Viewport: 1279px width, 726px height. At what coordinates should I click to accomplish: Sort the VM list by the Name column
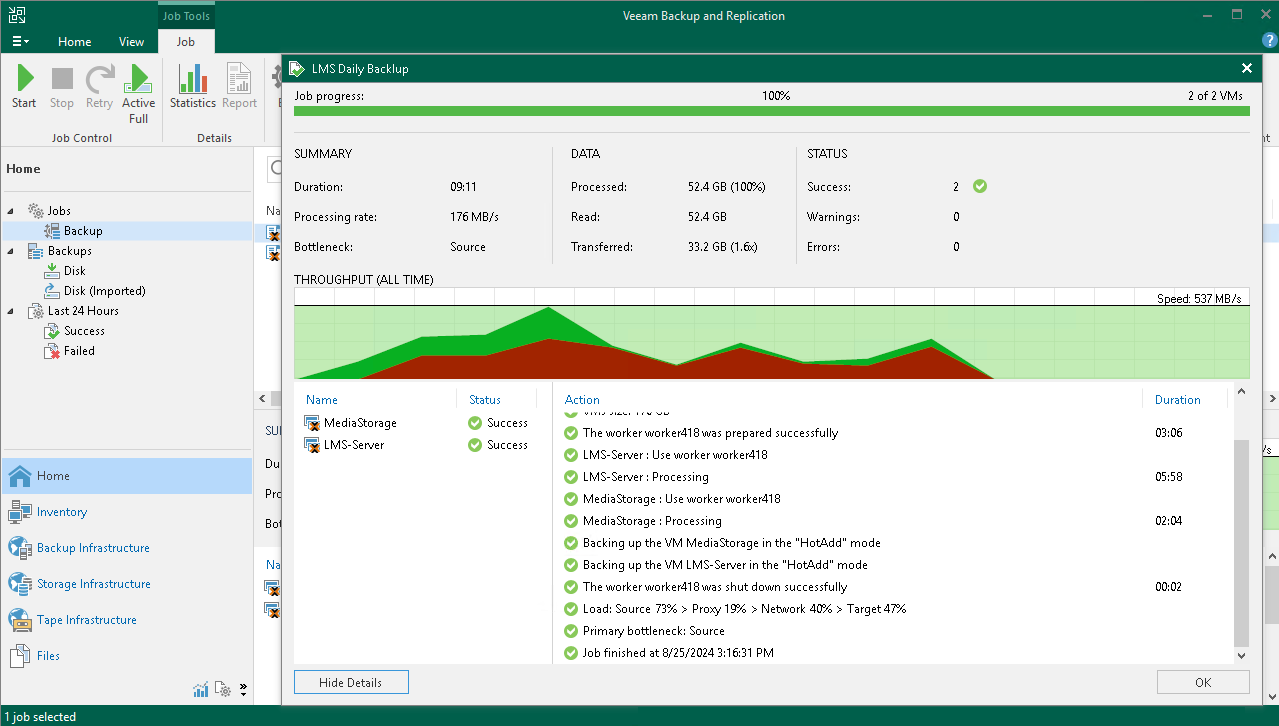(x=322, y=400)
